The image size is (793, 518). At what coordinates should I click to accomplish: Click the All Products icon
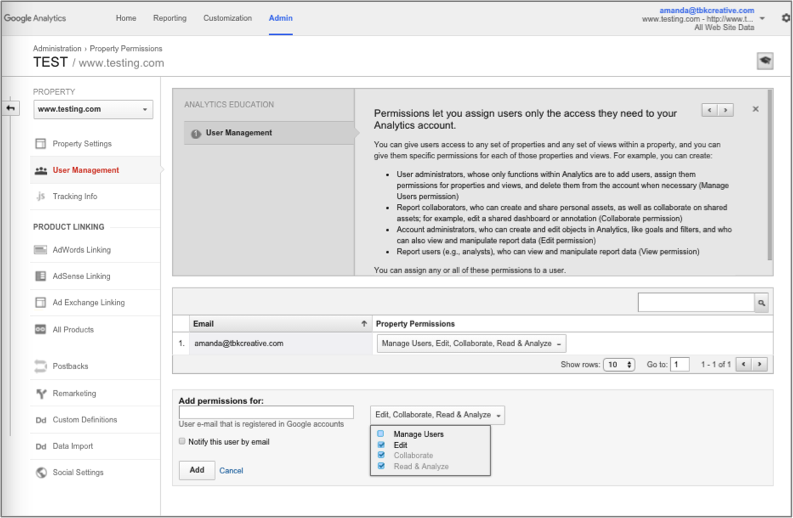click(40, 329)
